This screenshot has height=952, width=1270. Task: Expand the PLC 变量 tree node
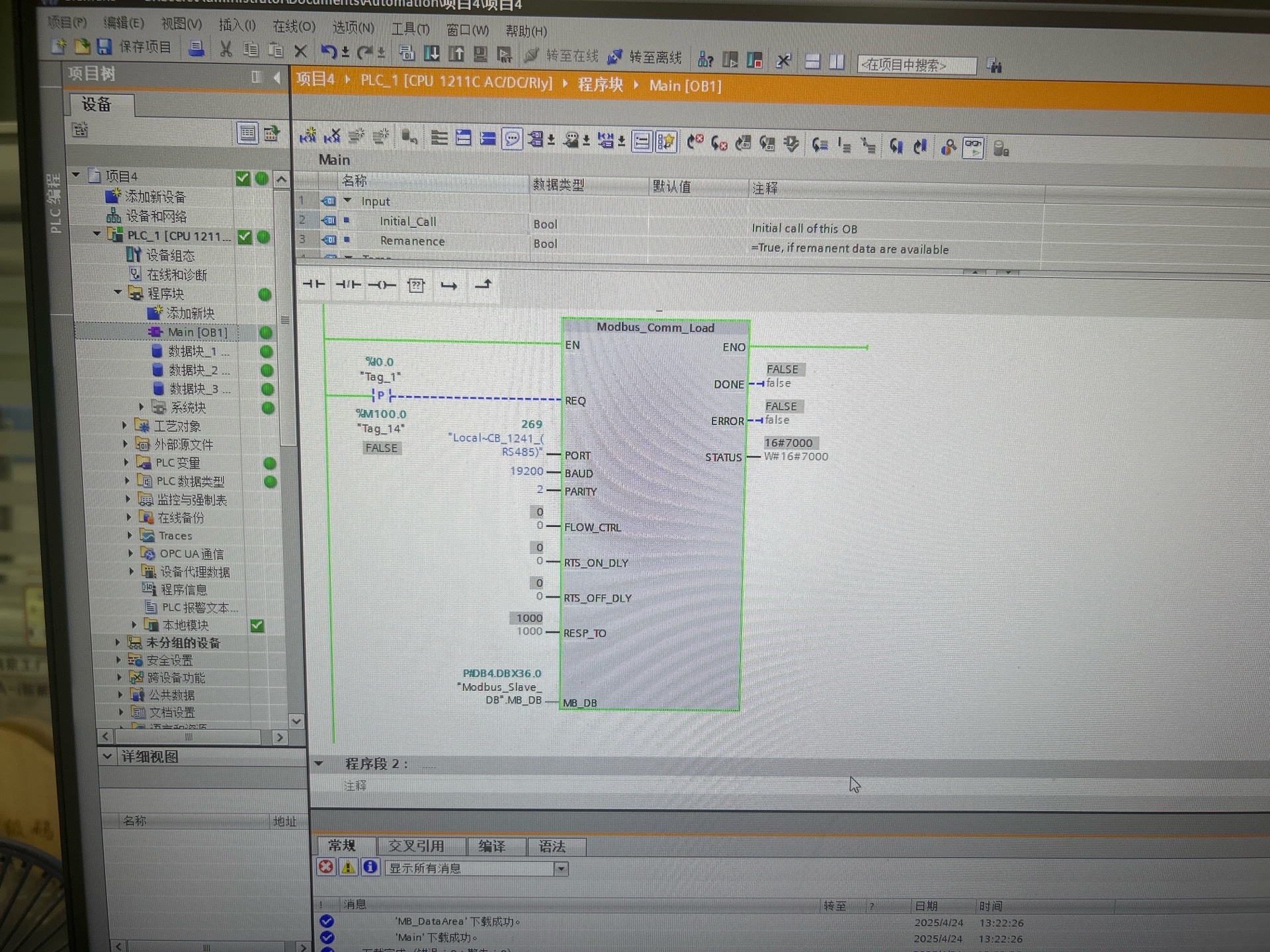tap(126, 462)
